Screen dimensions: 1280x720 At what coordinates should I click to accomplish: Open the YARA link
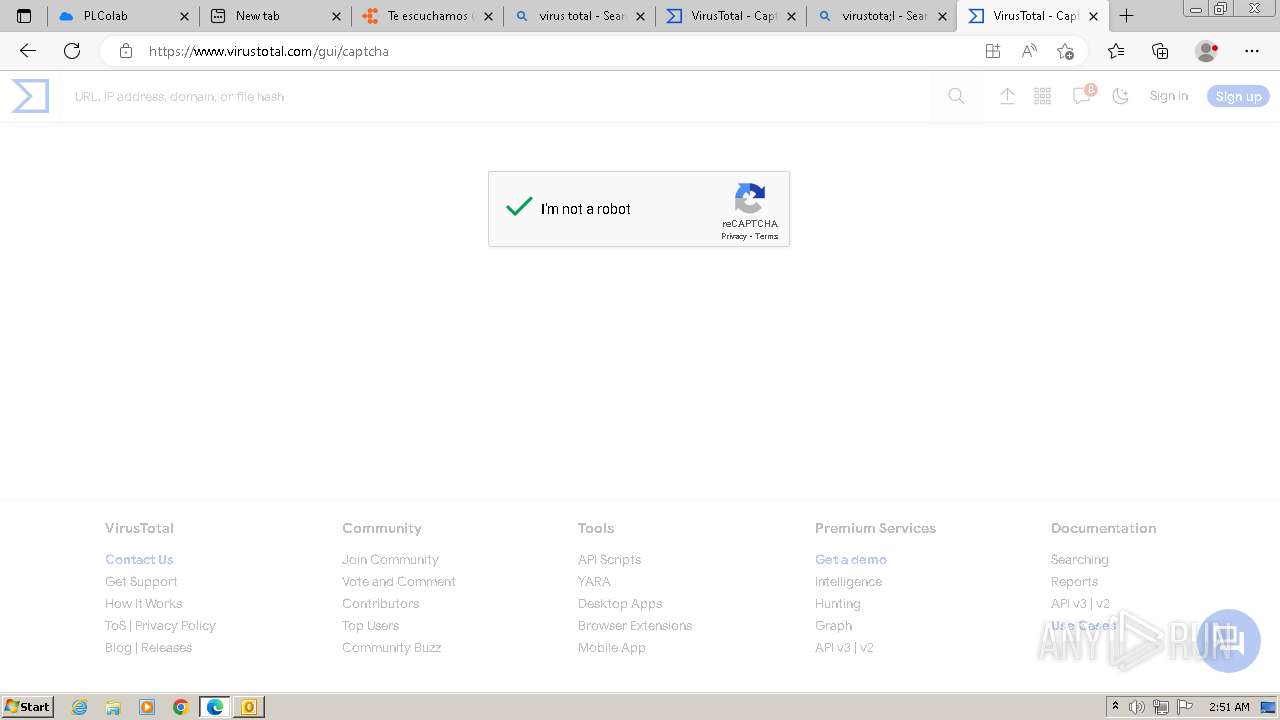tap(594, 581)
